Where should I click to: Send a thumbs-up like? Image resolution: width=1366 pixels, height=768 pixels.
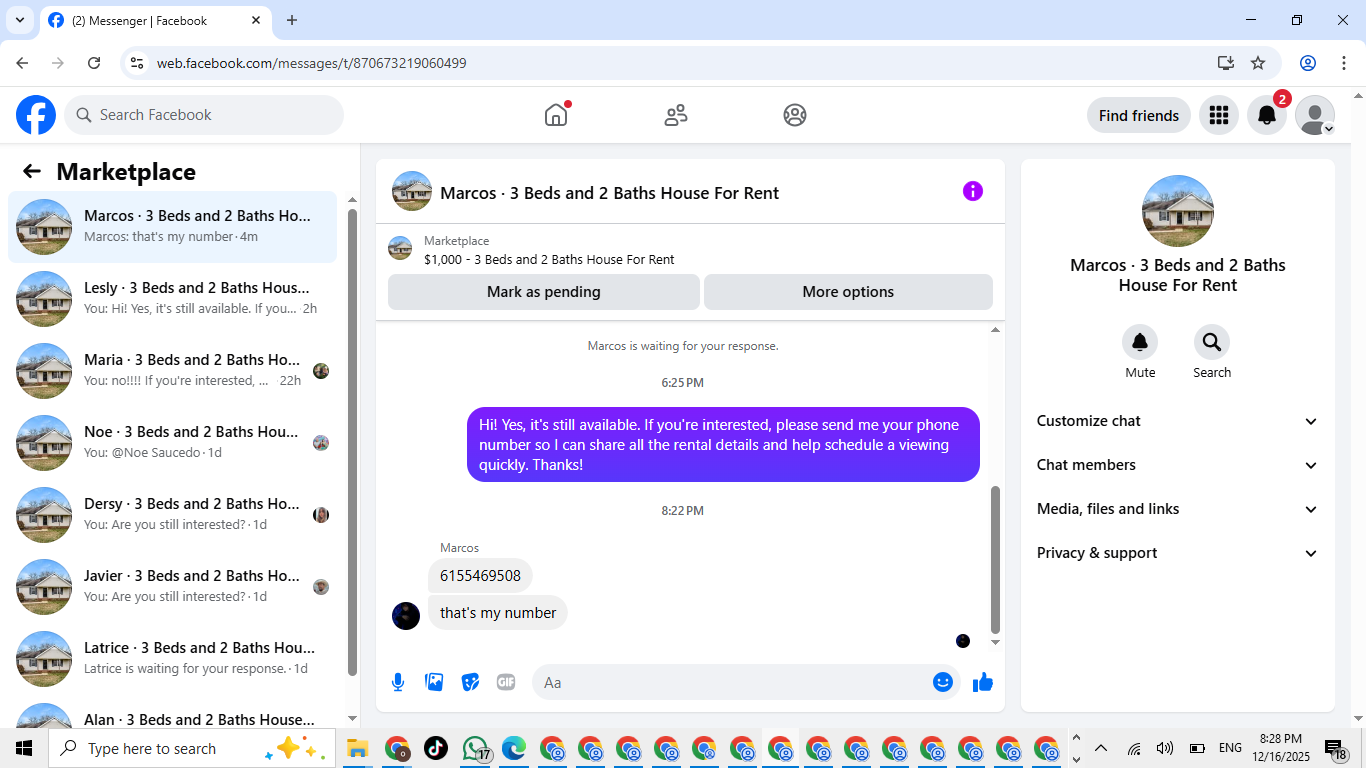(983, 682)
